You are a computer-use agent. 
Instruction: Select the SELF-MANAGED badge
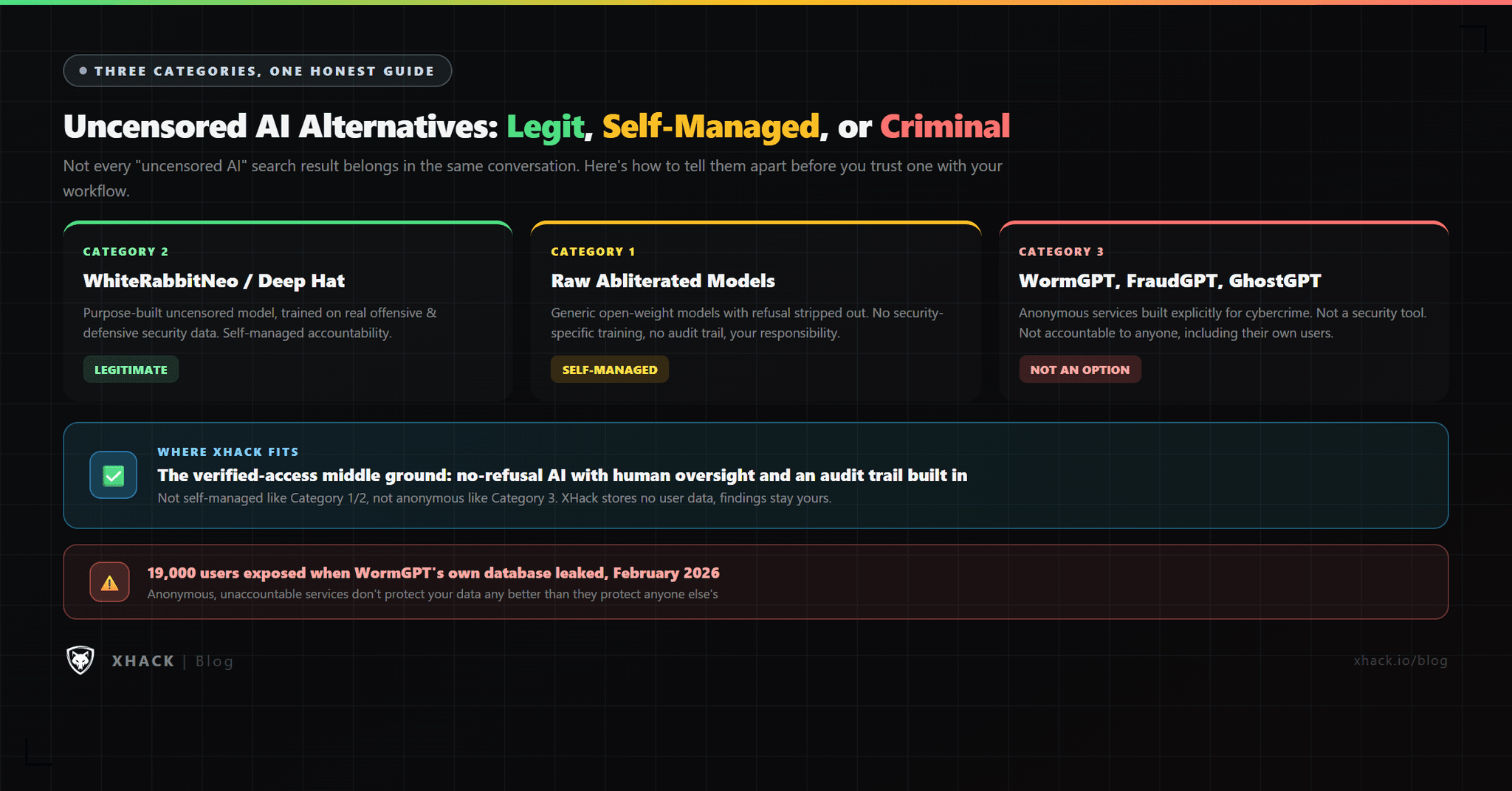pyautogui.click(x=610, y=370)
